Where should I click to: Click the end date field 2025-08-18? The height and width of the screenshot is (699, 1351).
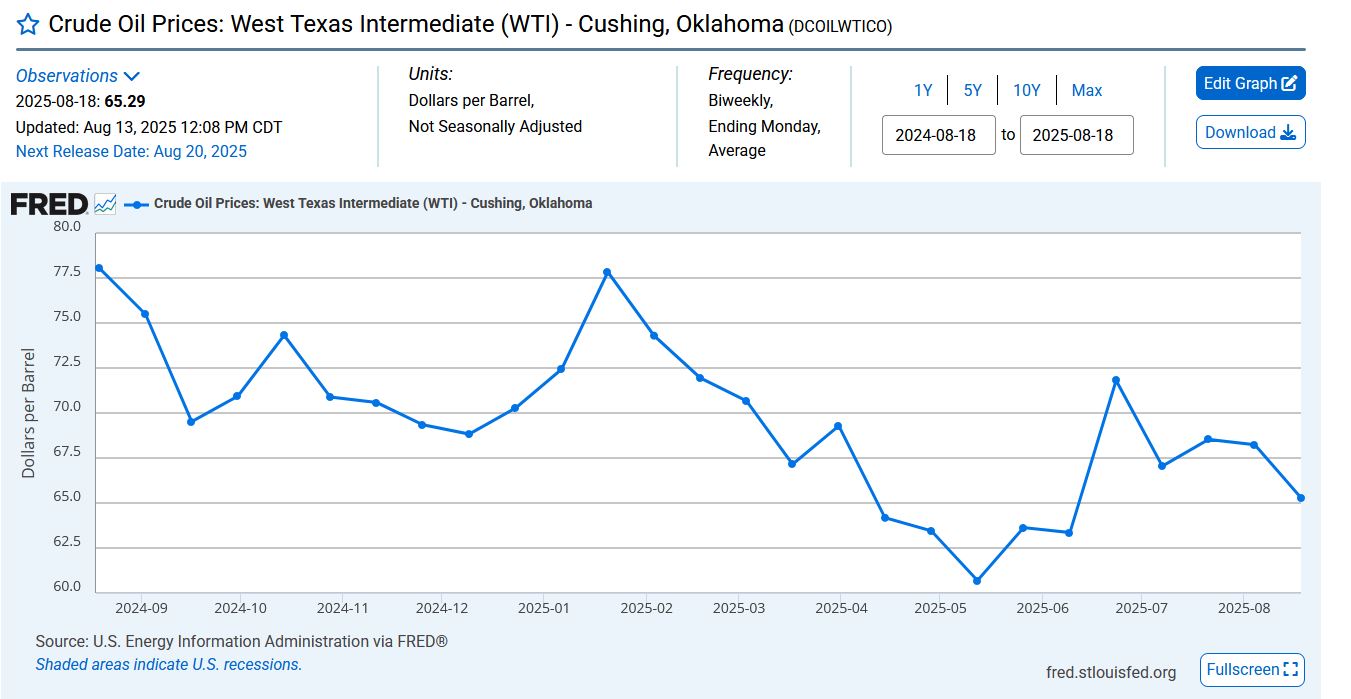click(x=1076, y=135)
